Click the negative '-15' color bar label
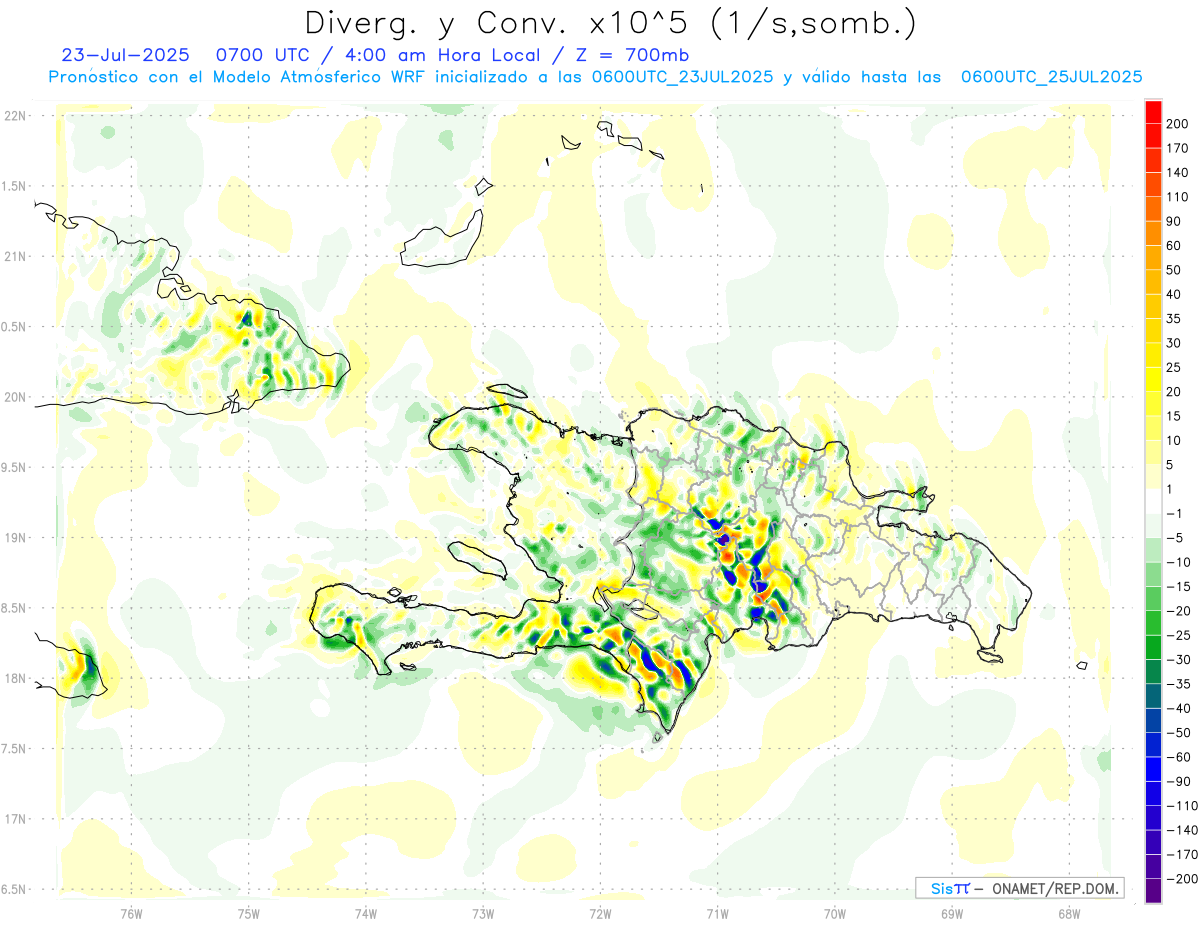1200x927 pixels. (1177, 587)
